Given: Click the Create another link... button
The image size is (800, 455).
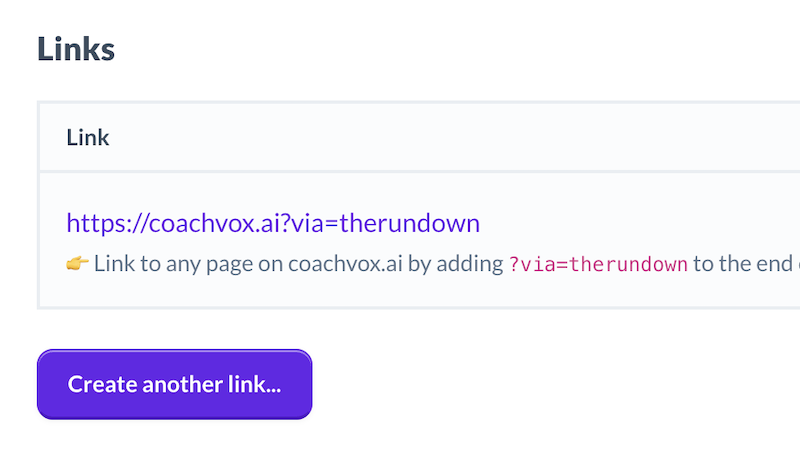Looking at the screenshot, I should 174,384.
